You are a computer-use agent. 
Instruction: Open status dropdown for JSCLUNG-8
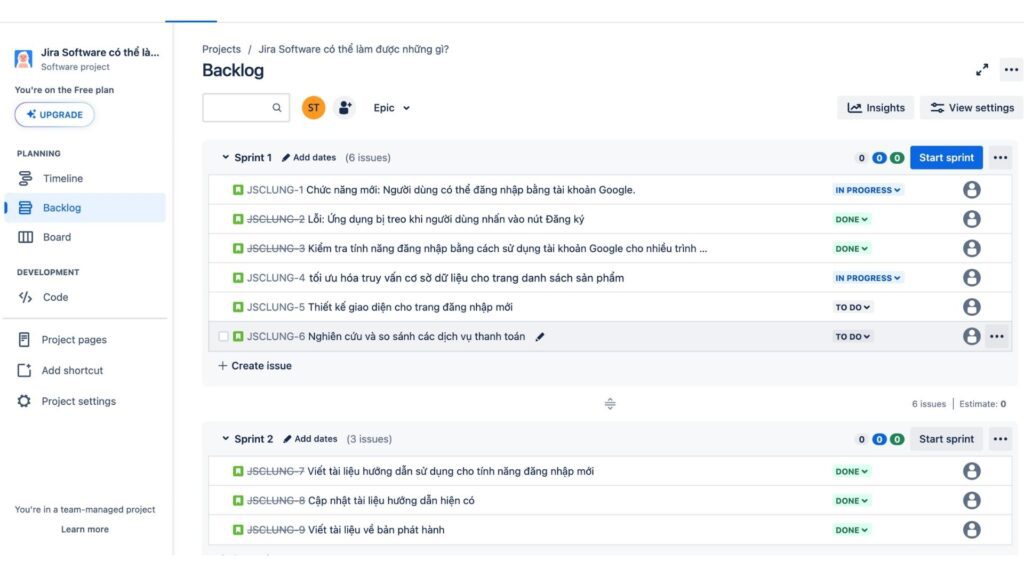852,501
